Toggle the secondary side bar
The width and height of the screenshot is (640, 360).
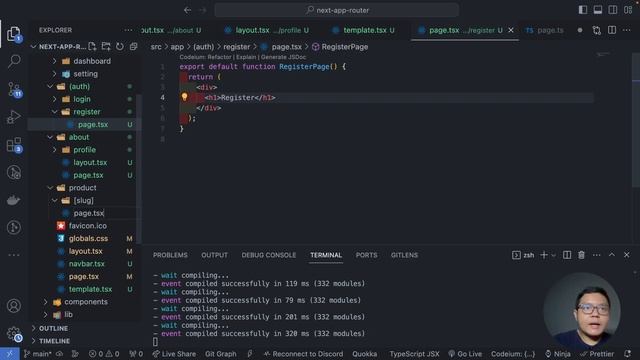(x=613, y=10)
